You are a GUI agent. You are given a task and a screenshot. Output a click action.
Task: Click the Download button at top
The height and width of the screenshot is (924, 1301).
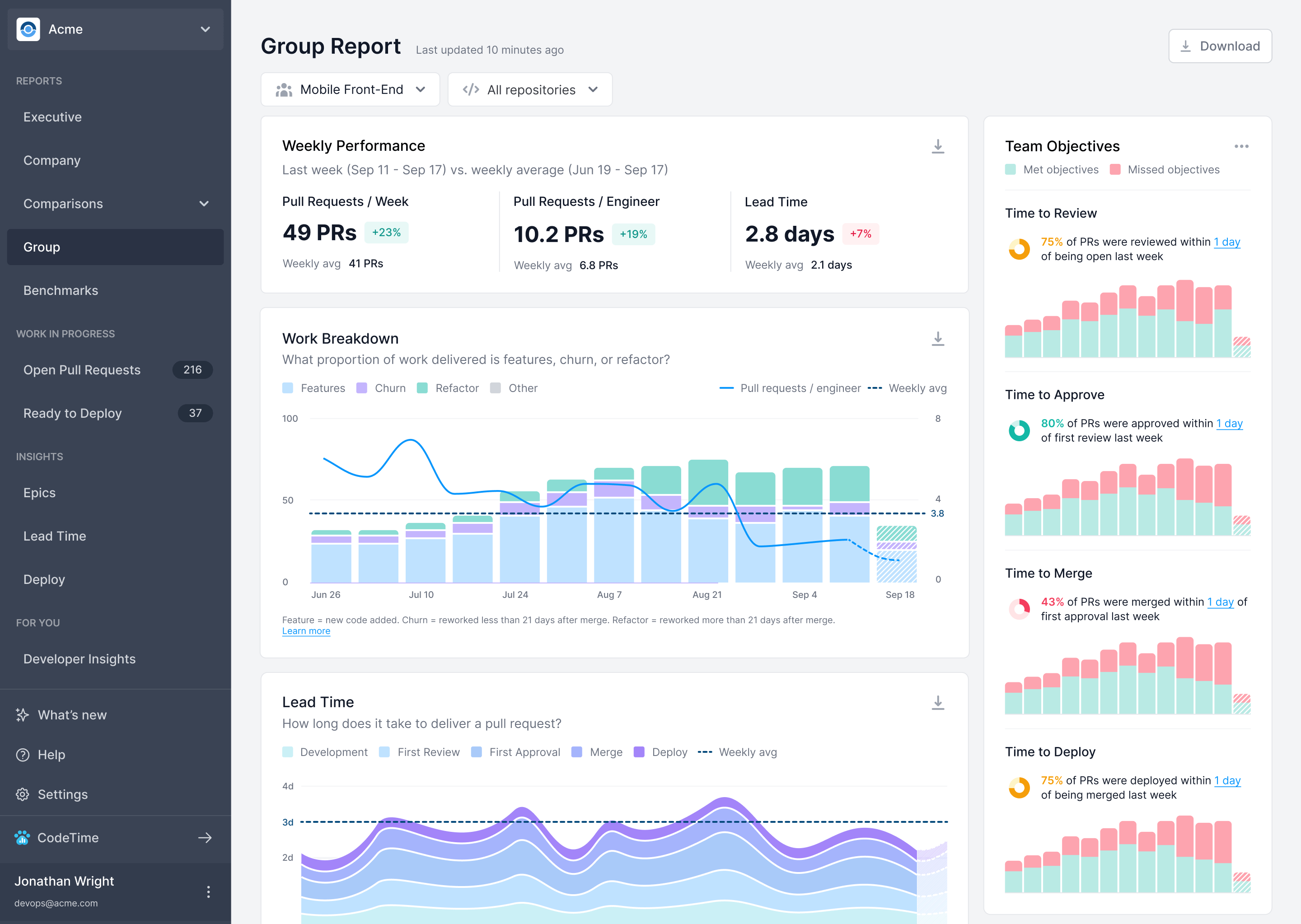click(1220, 46)
